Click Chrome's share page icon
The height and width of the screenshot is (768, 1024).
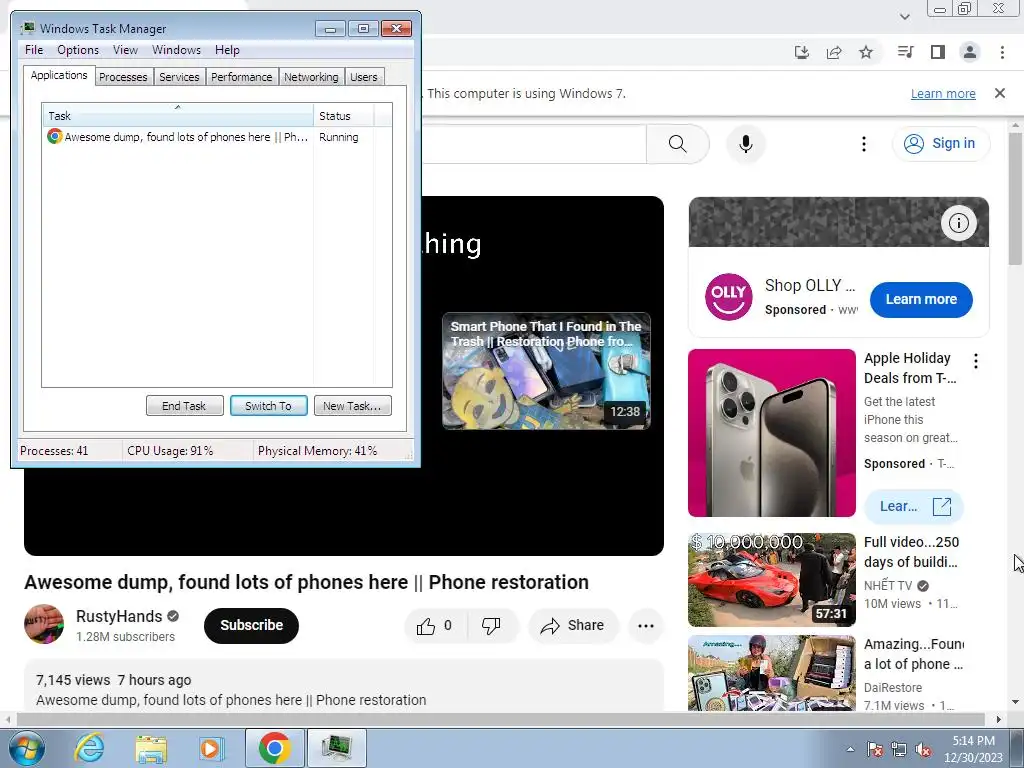click(x=834, y=52)
